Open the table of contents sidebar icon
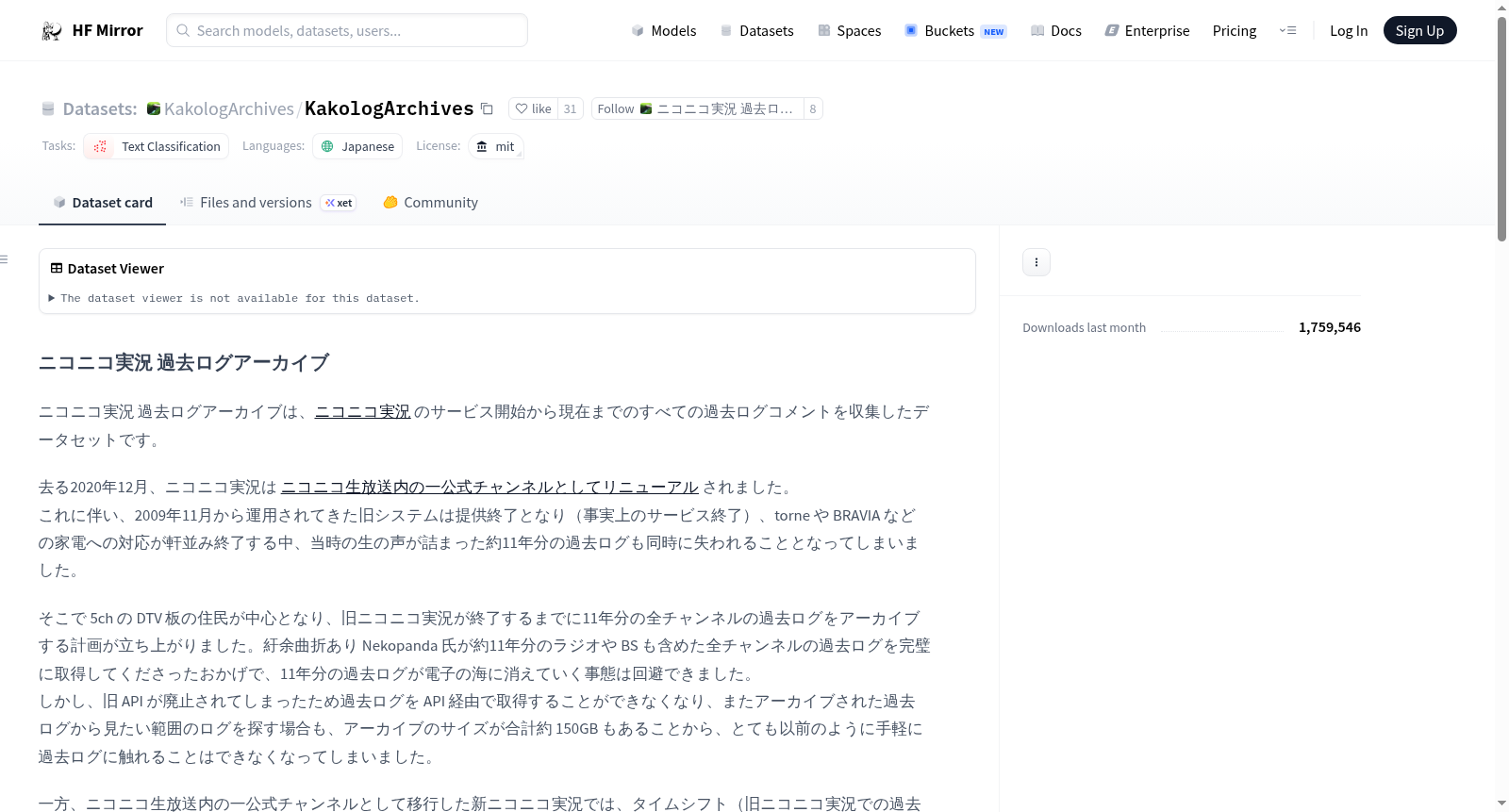The width and height of the screenshot is (1509, 812). click(x=4, y=259)
